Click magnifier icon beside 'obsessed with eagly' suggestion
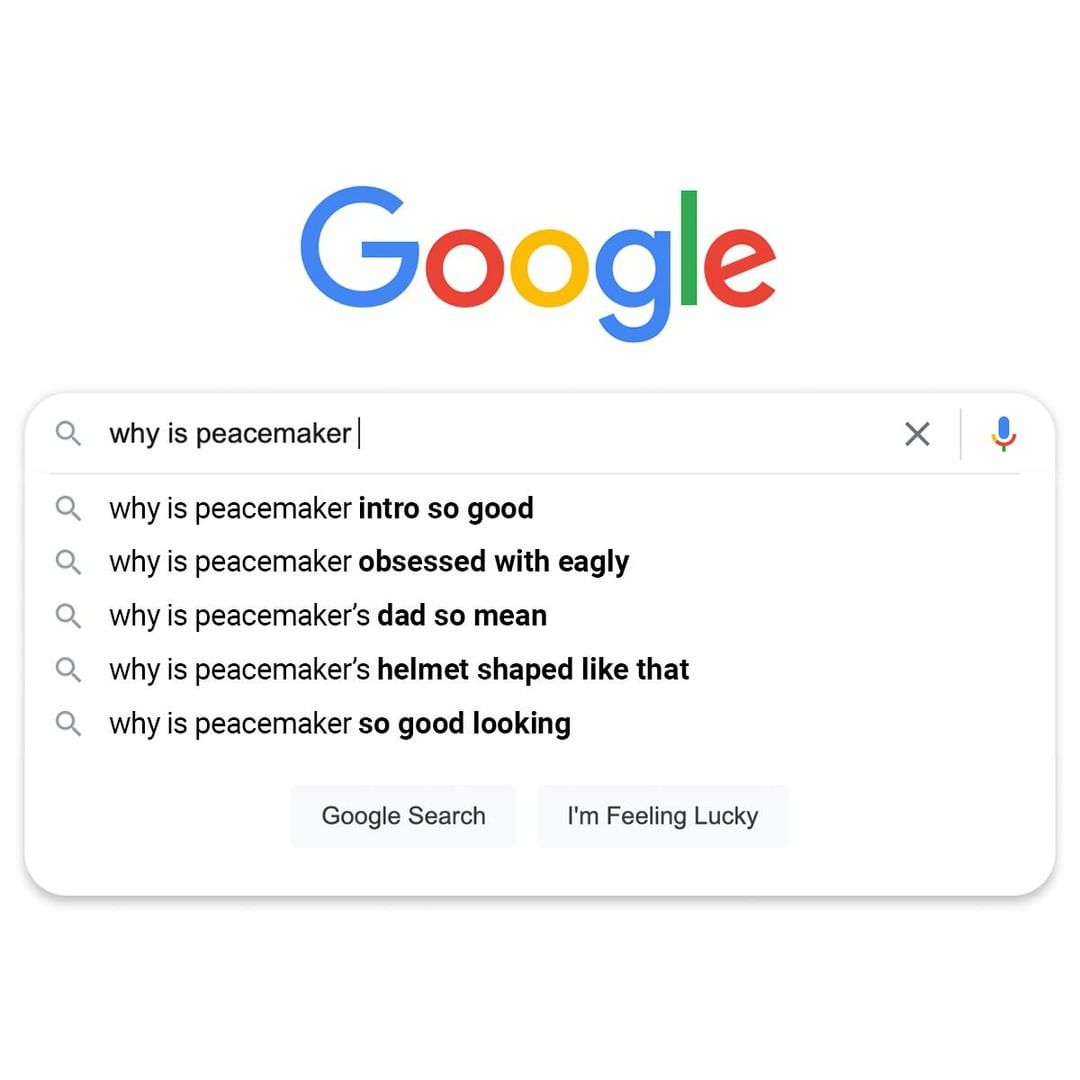The width and height of the screenshot is (1080, 1080). 68,562
